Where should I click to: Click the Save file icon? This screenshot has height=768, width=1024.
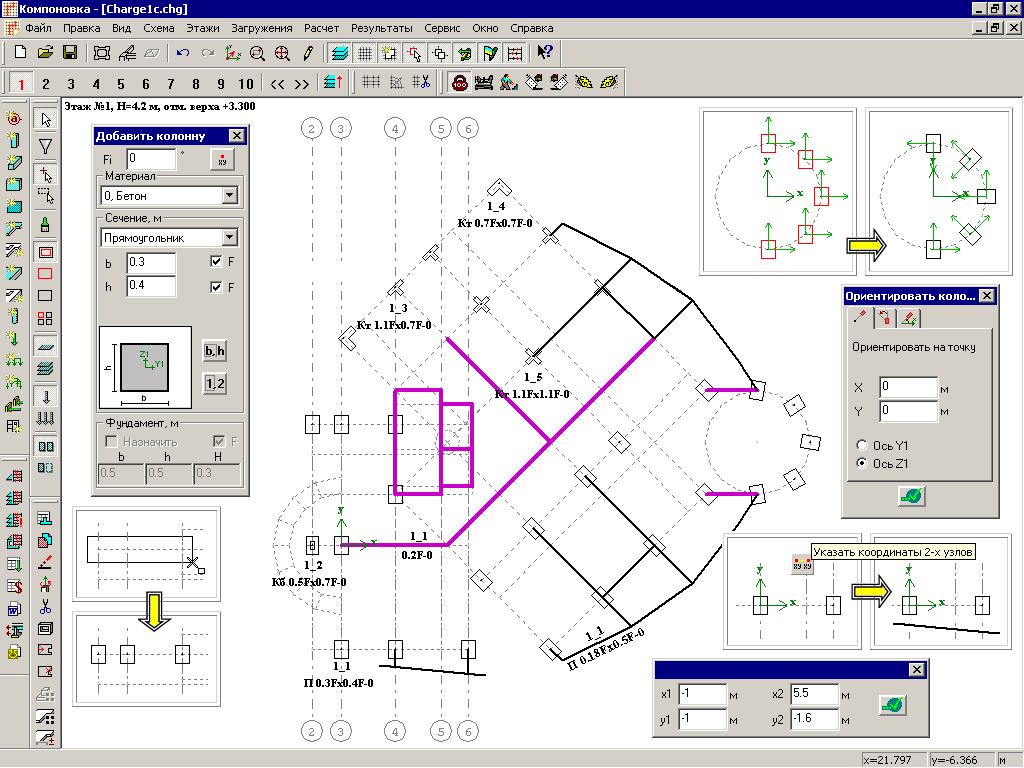point(70,52)
